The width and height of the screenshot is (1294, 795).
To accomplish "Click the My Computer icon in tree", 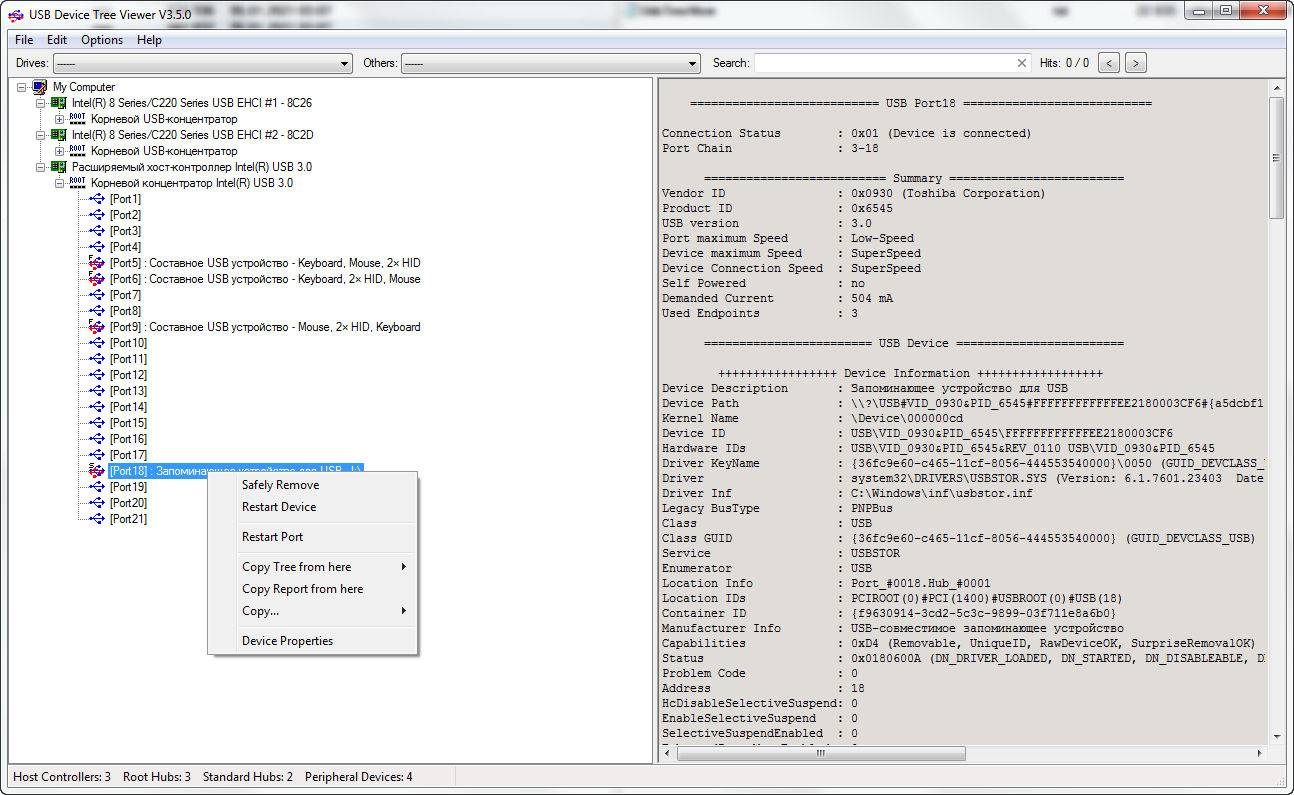I will tap(40, 87).
